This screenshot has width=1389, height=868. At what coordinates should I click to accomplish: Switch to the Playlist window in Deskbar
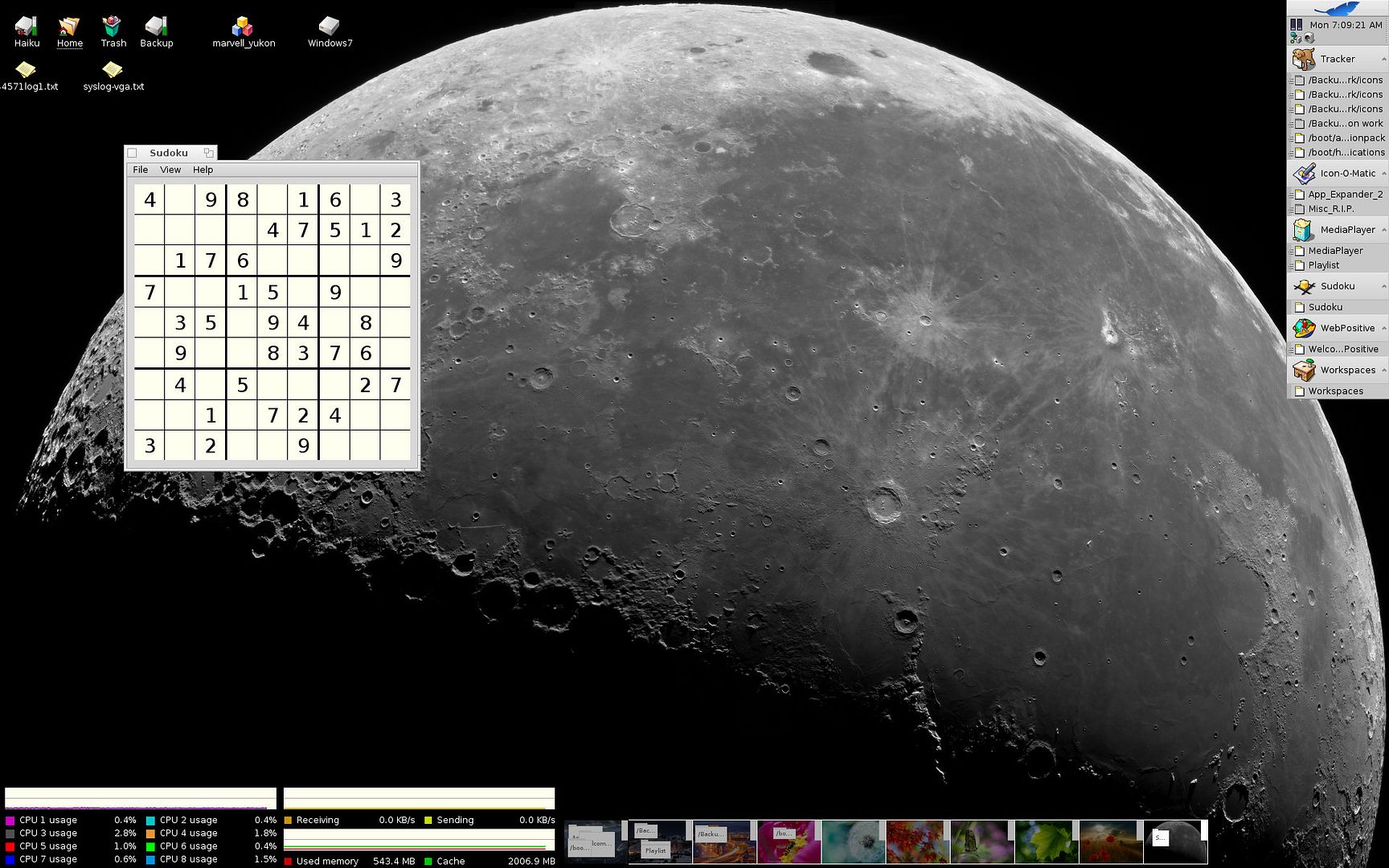coord(1323,265)
